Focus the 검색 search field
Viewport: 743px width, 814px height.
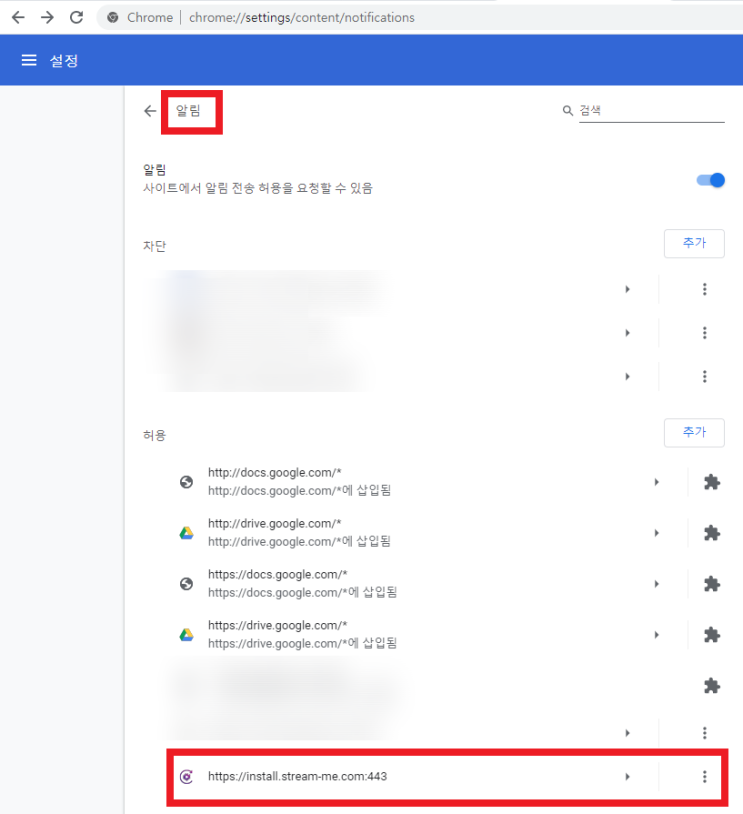(x=652, y=111)
